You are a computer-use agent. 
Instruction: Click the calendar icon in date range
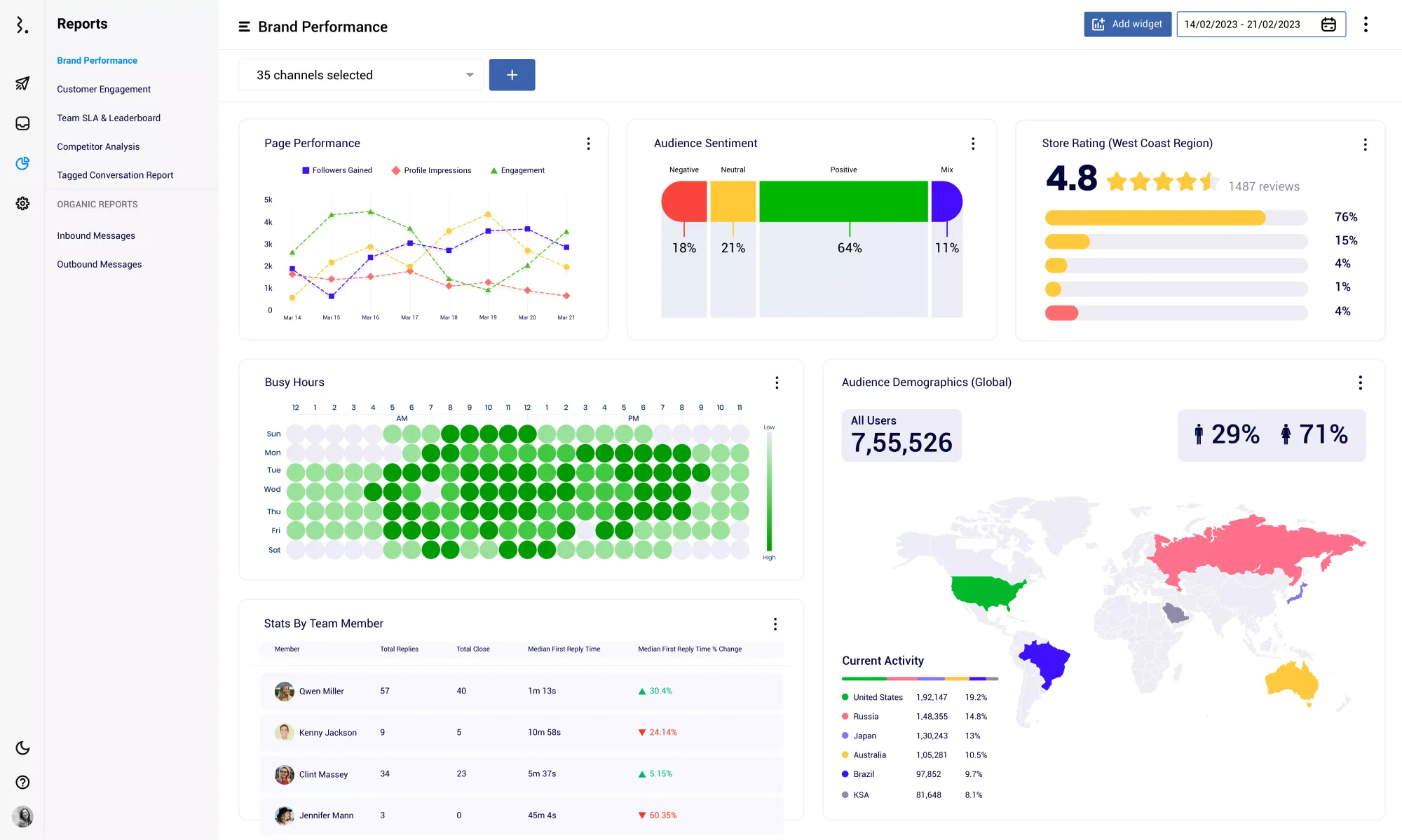1328,25
